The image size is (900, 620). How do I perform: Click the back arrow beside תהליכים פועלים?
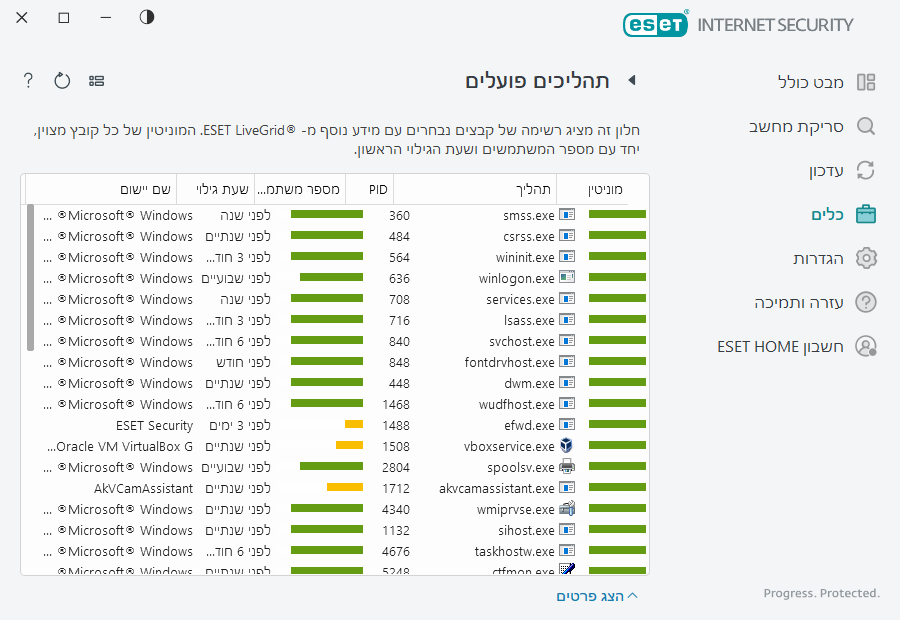pos(631,80)
